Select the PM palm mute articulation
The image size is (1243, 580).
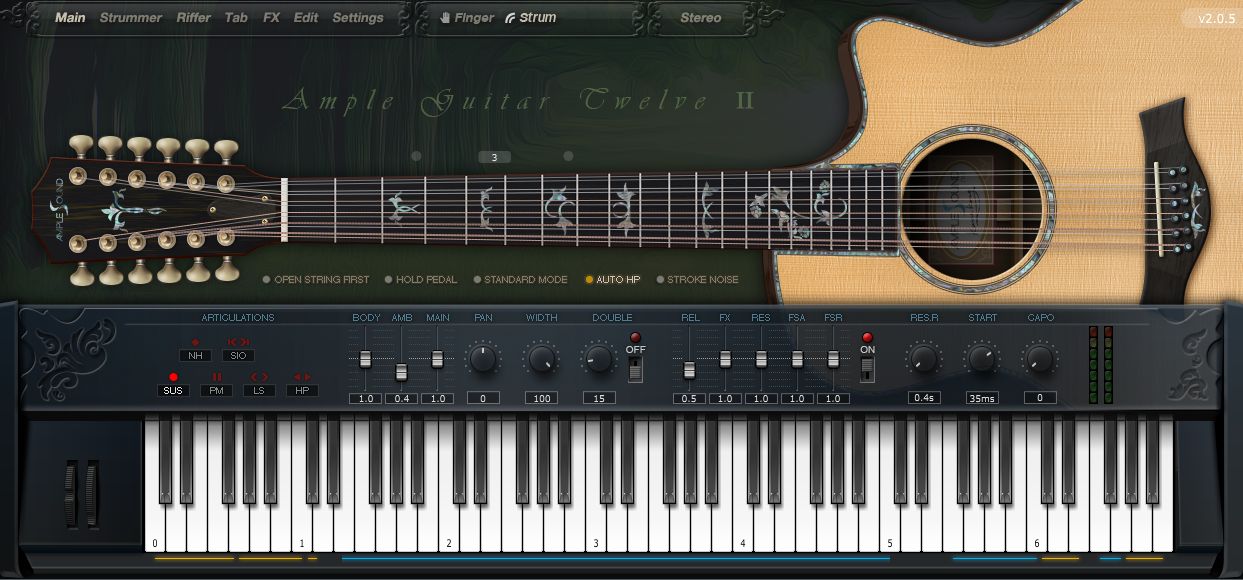pyautogui.click(x=216, y=390)
